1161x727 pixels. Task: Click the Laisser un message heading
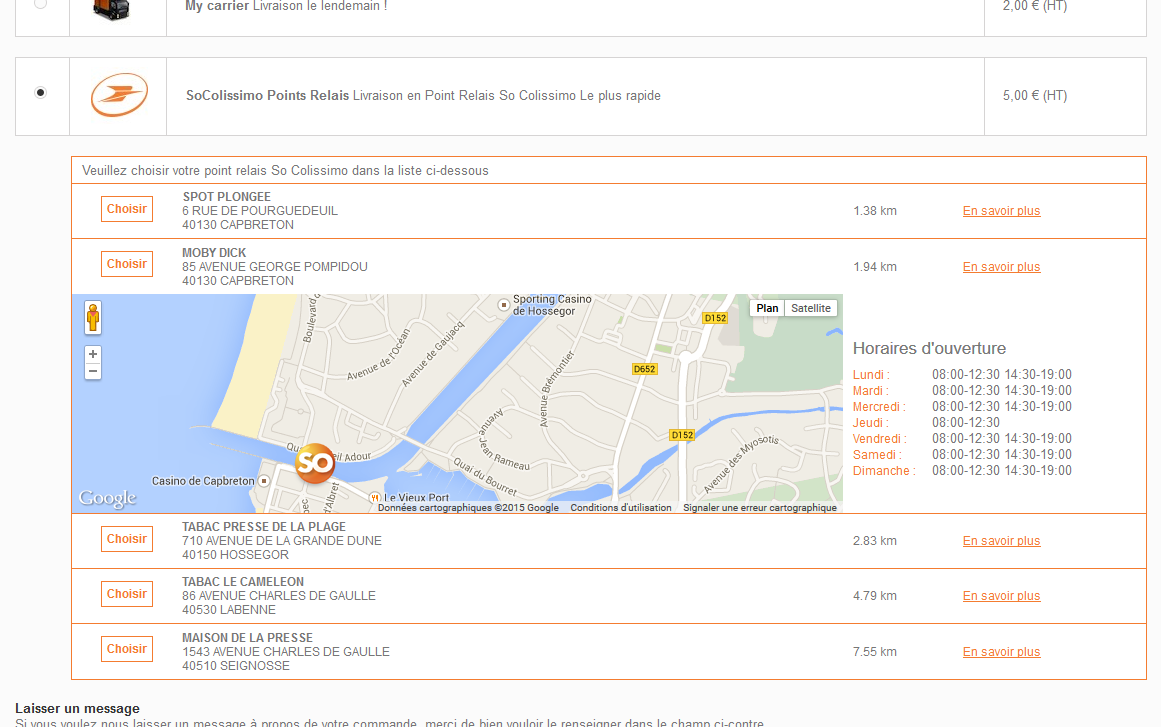coord(78,708)
